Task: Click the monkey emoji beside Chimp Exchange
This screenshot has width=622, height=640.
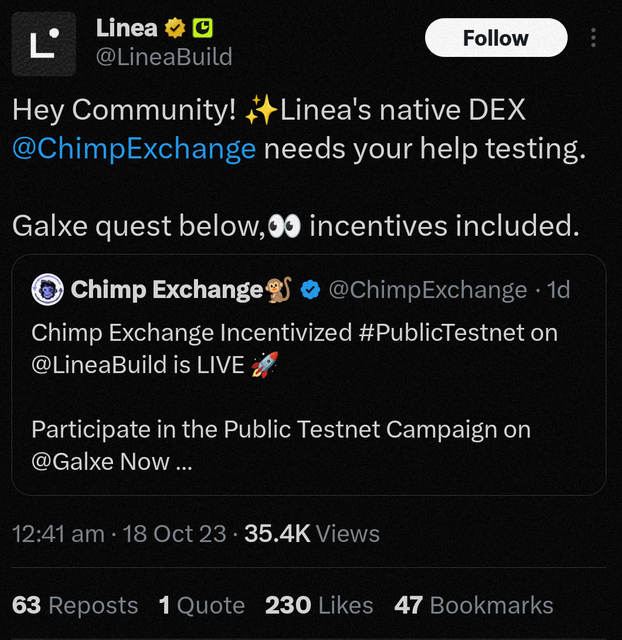Action: click(x=279, y=290)
